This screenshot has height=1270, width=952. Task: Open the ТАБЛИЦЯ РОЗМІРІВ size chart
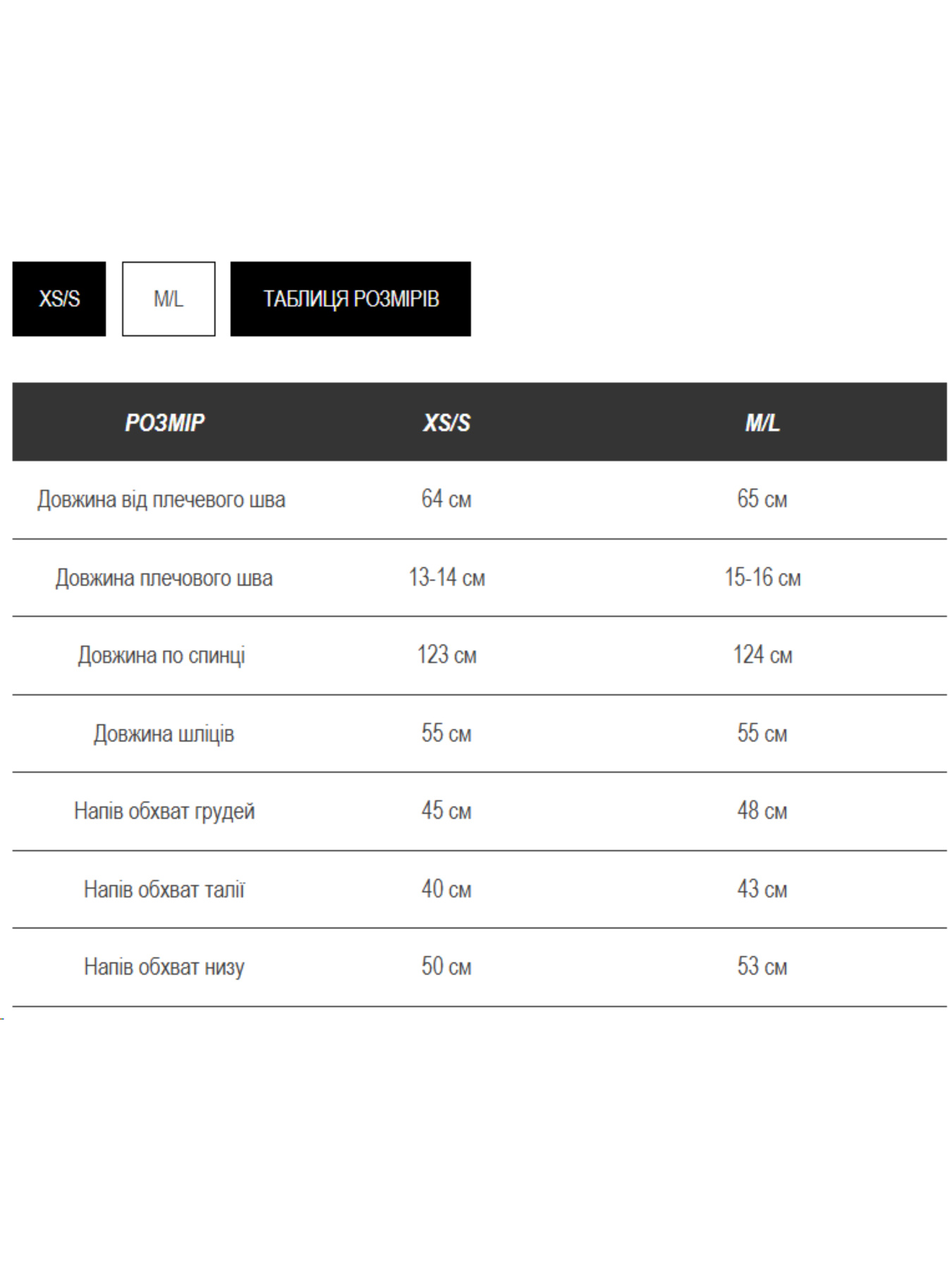(350, 298)
